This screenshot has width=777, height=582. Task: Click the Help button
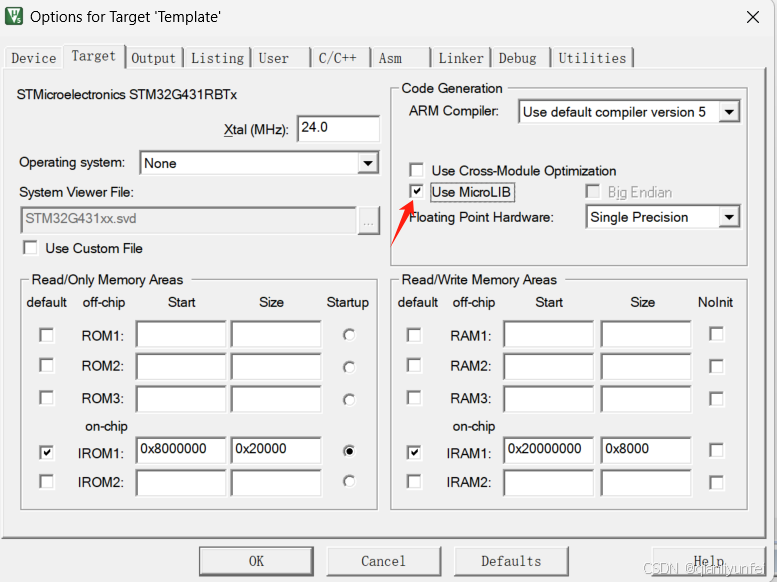709,561
